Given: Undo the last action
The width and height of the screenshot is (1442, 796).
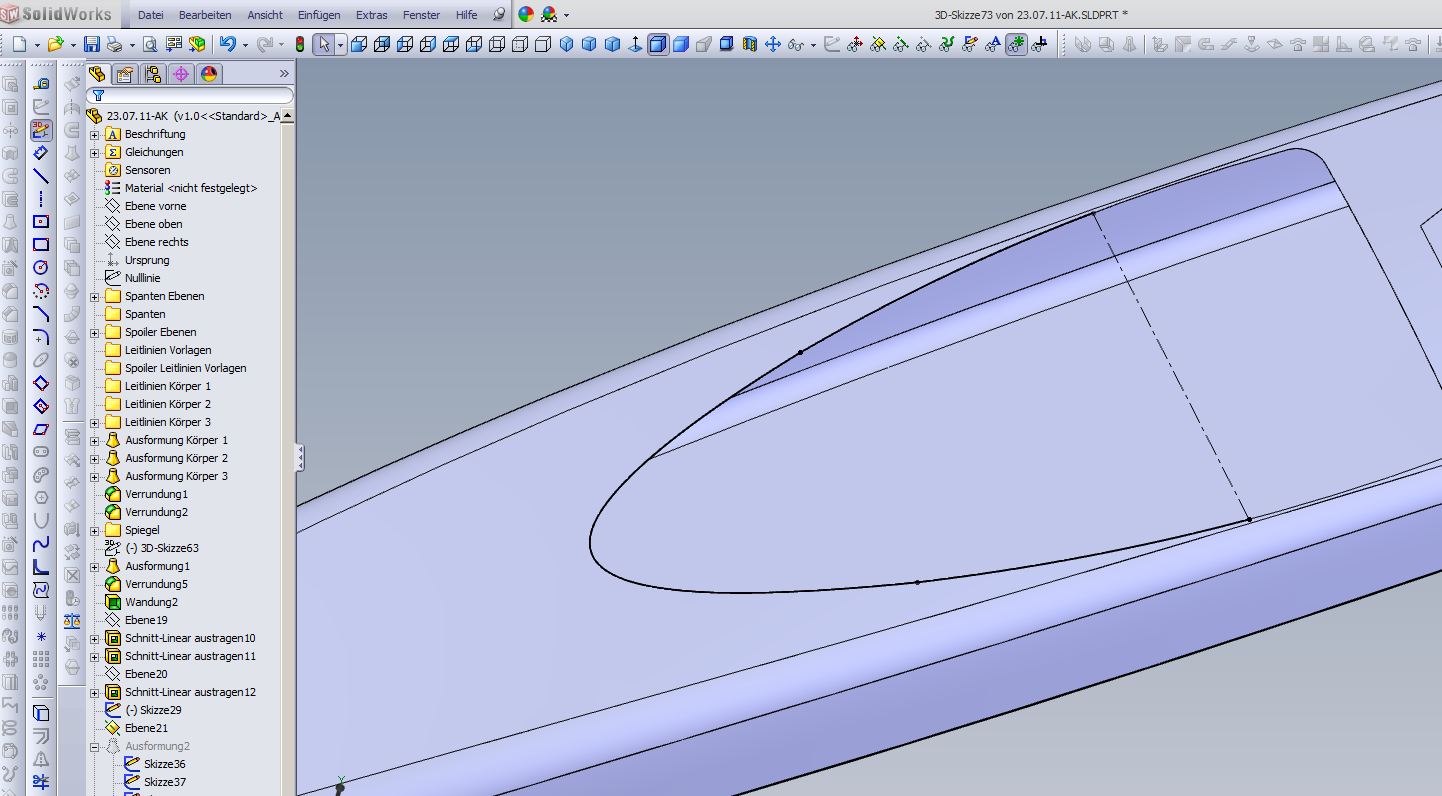Looking at the screenshot, I should coord(228,44).
